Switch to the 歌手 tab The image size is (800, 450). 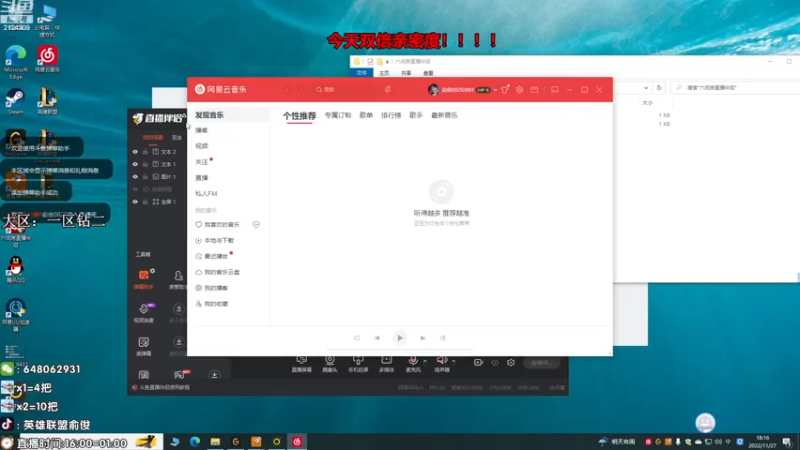(x=416, y=115)
